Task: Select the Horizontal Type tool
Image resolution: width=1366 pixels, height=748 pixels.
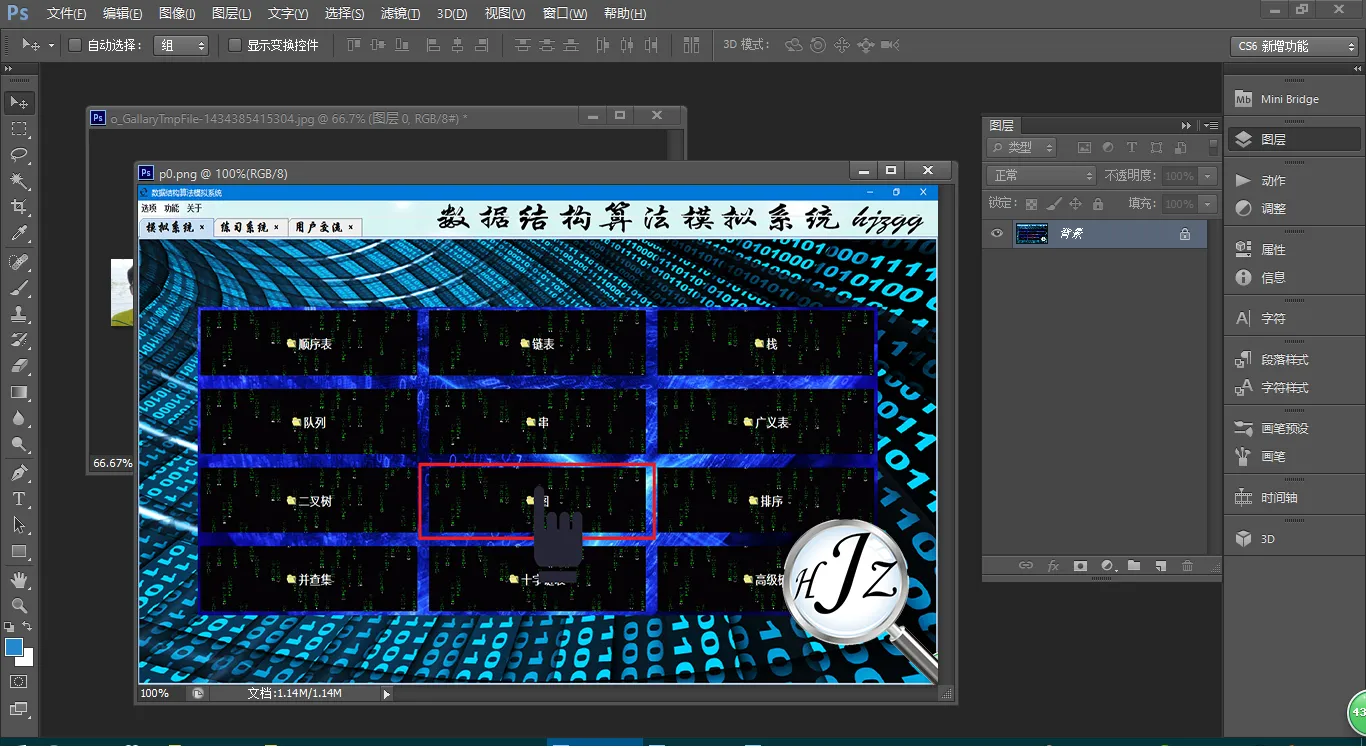Action: click(19, 499)
